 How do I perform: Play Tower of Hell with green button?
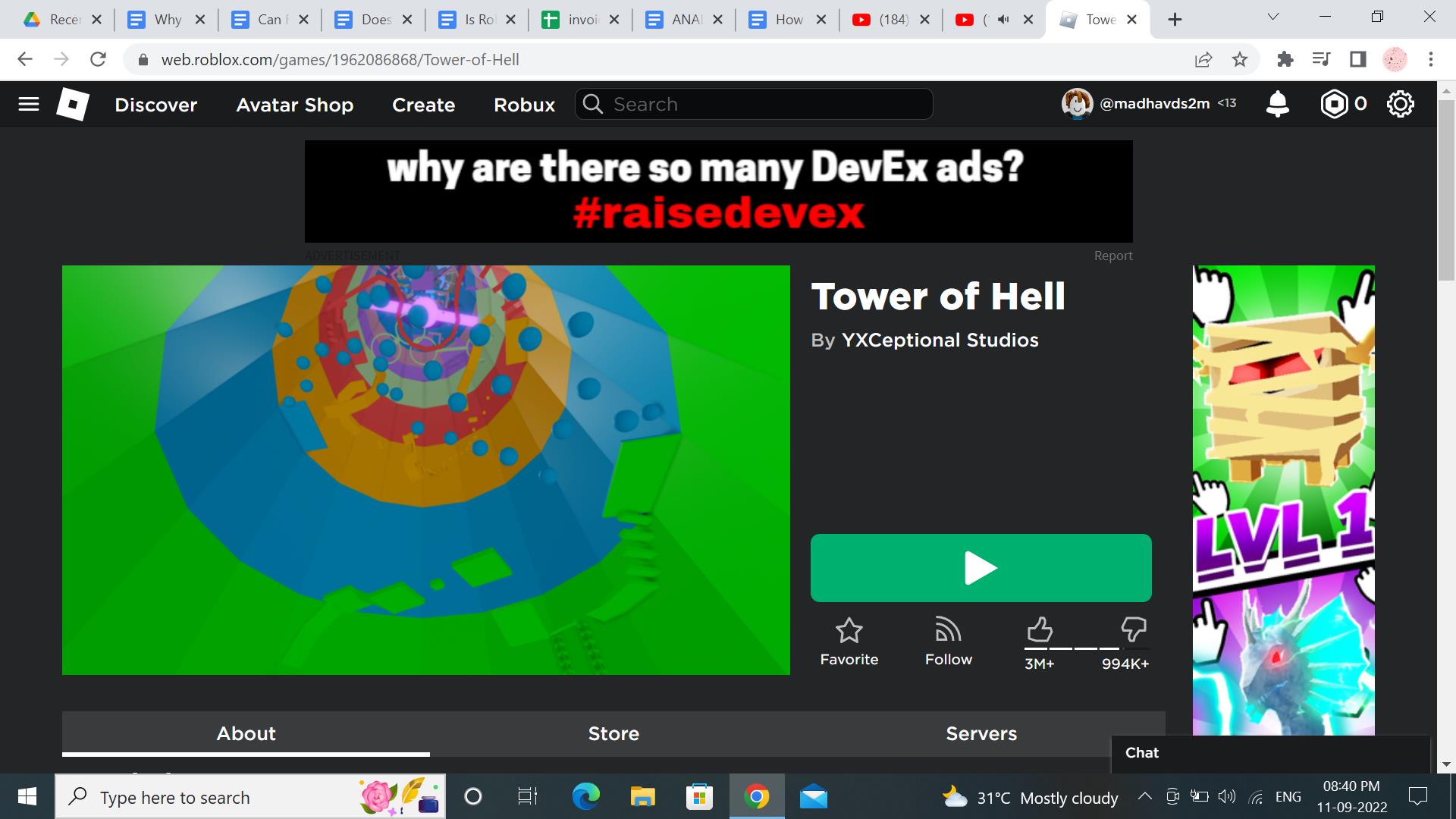(x=981, y=568)
